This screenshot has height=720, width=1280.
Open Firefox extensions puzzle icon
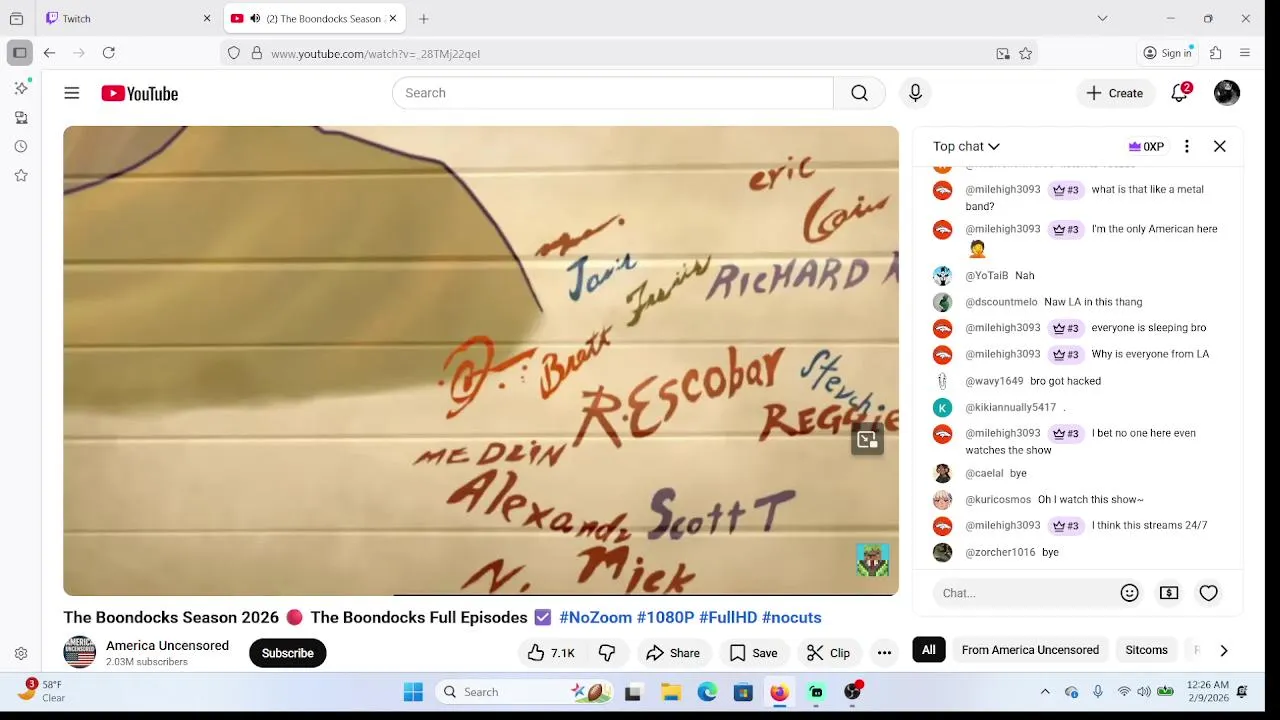pos(1216,53)
